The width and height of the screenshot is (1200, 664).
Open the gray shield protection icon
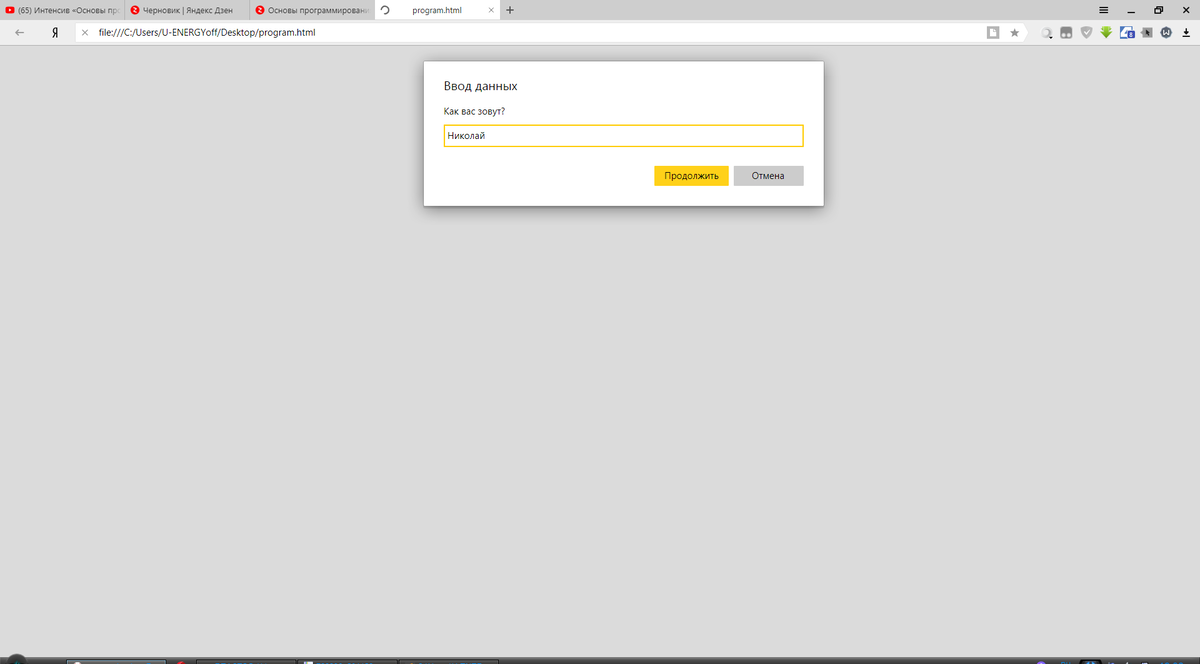pyautogui.click(x=1086, y=33)
